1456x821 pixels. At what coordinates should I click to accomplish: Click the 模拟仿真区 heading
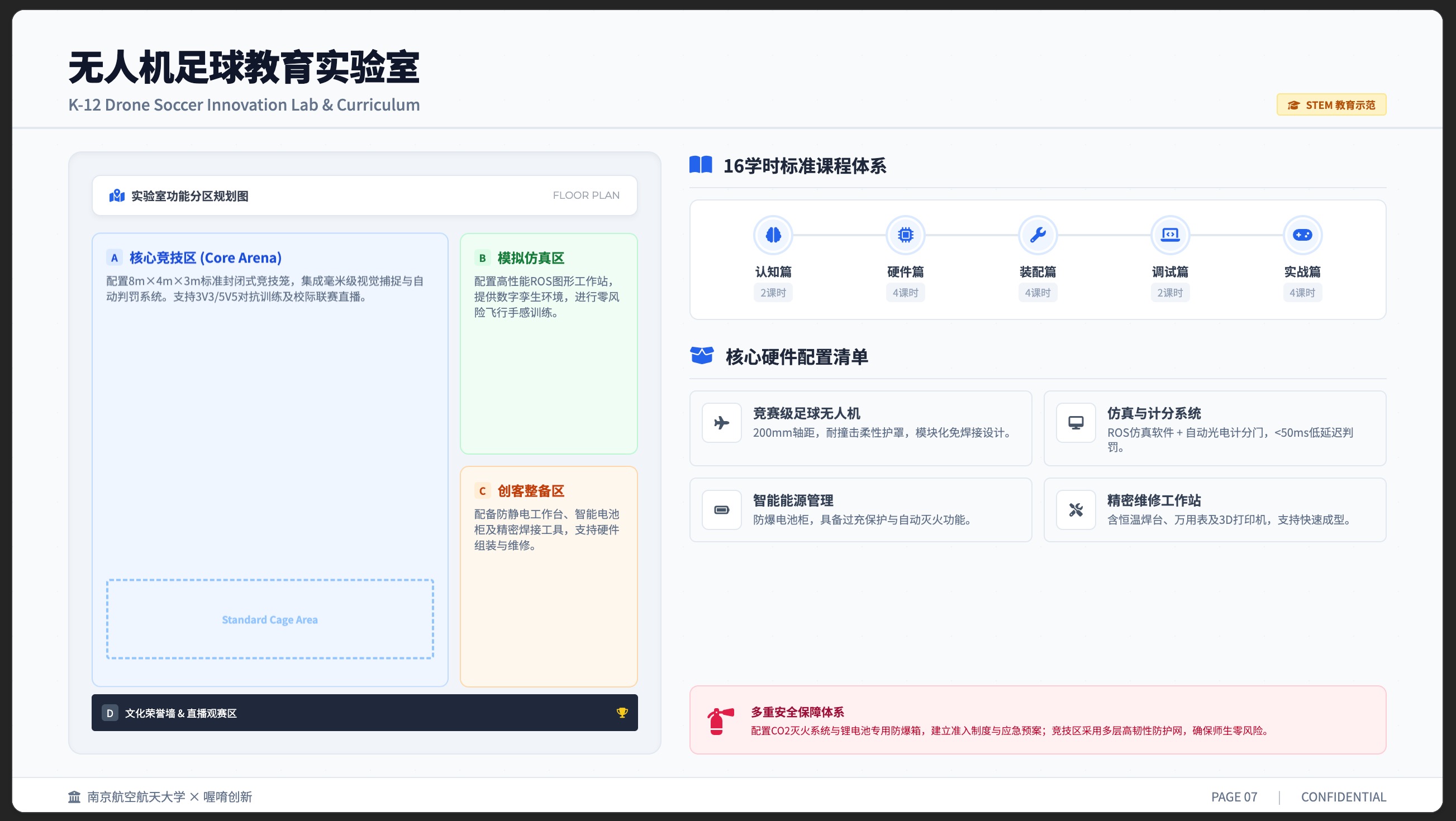[x=531, y=257]
